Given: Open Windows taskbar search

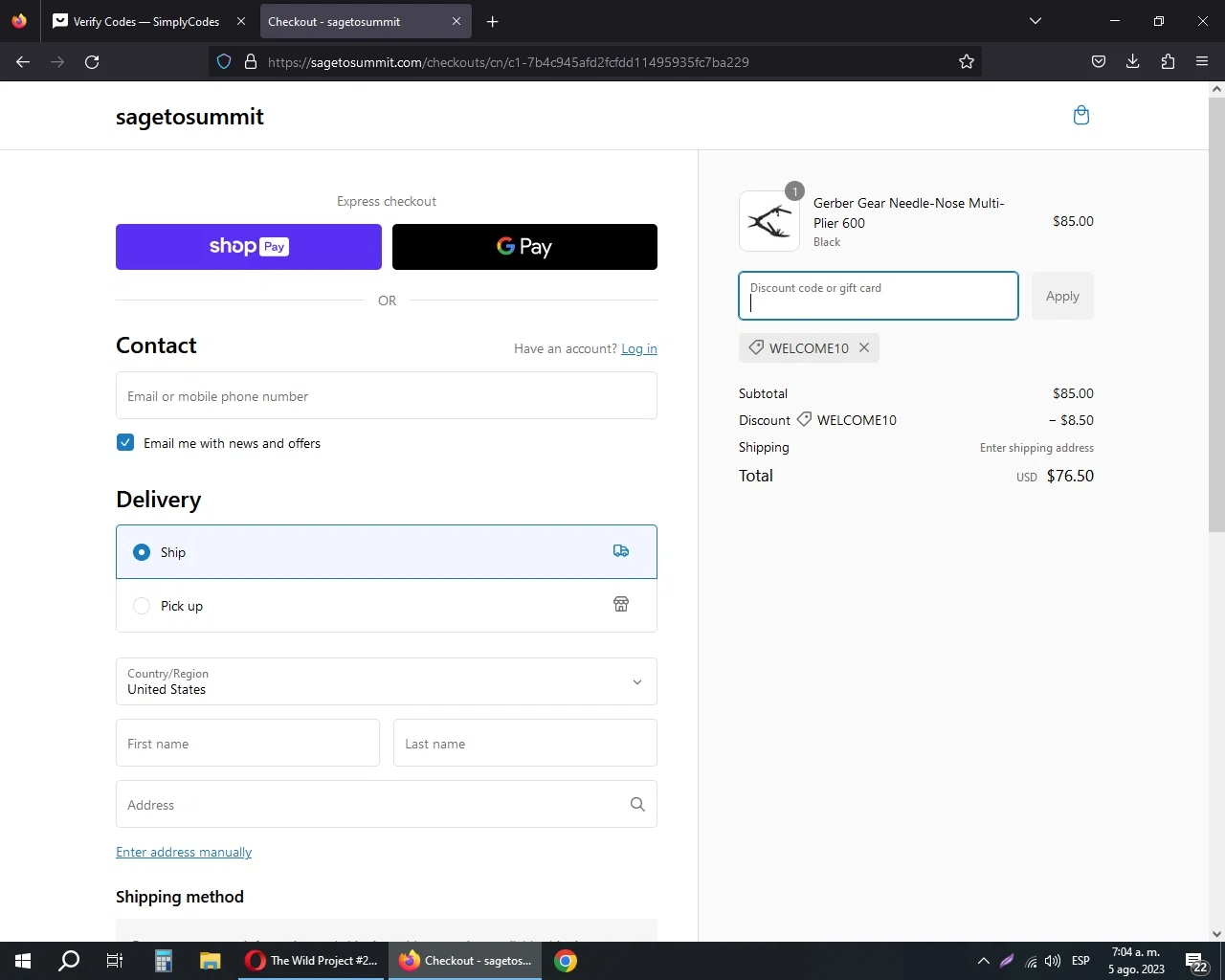Looking at the screenshot, I should (x=69, y=961).
